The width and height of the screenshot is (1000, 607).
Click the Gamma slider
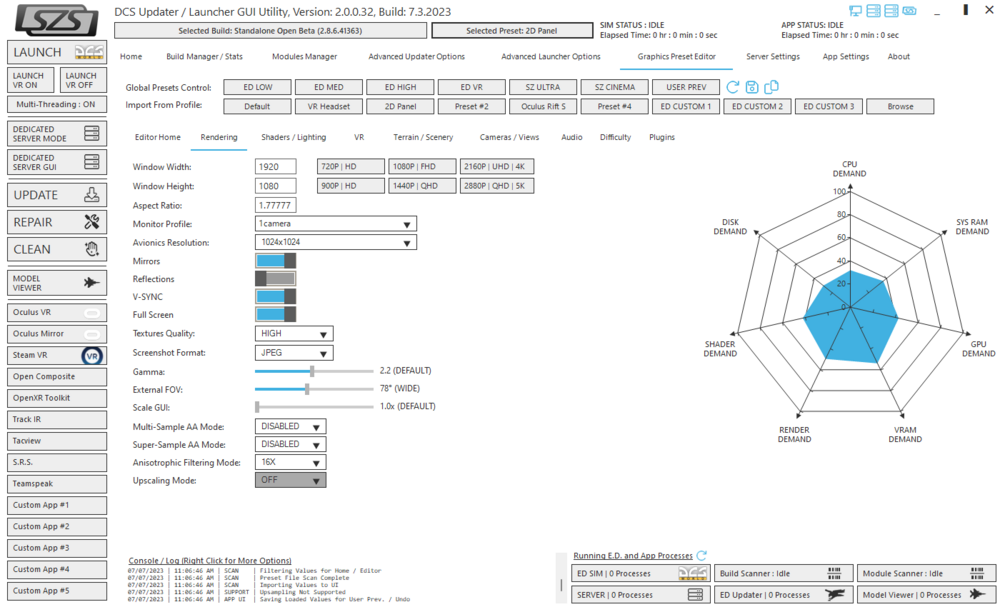click(314, 371)
